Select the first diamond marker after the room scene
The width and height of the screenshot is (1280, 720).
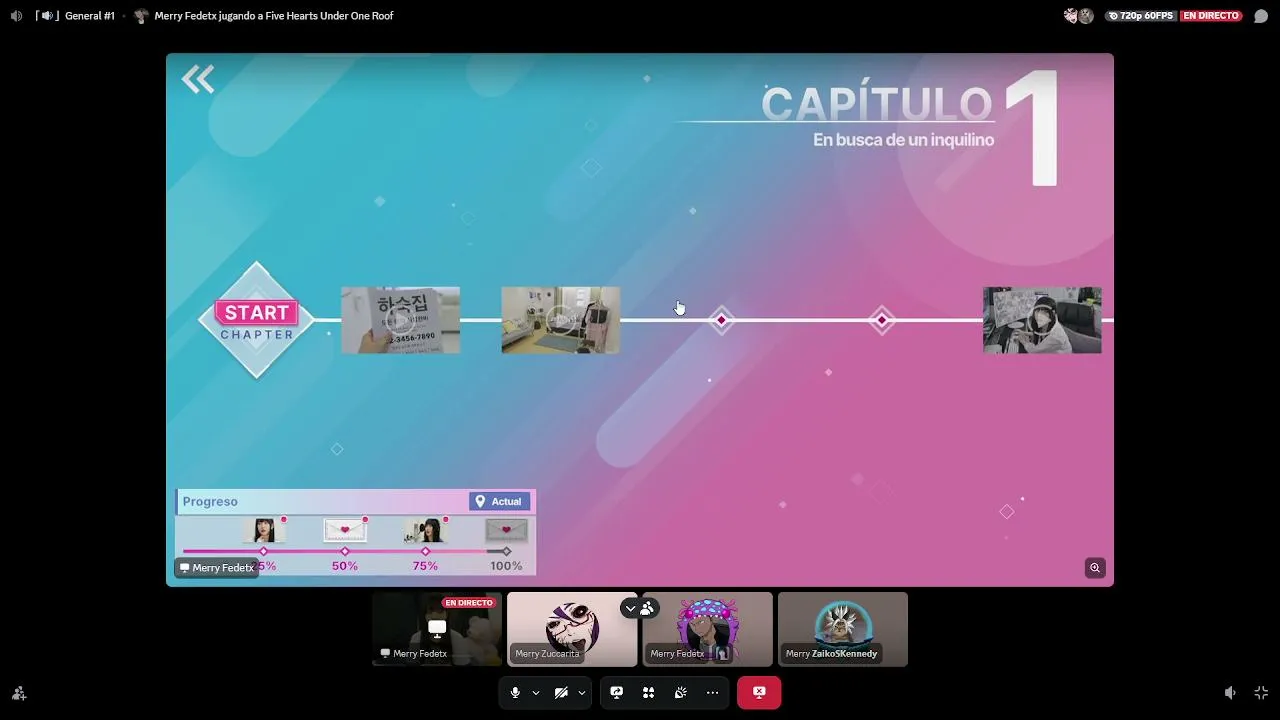(722, 320)
